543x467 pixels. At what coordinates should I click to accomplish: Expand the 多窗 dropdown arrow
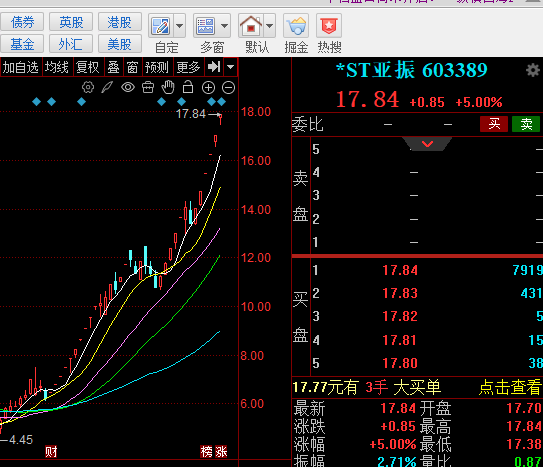[224, 26]
